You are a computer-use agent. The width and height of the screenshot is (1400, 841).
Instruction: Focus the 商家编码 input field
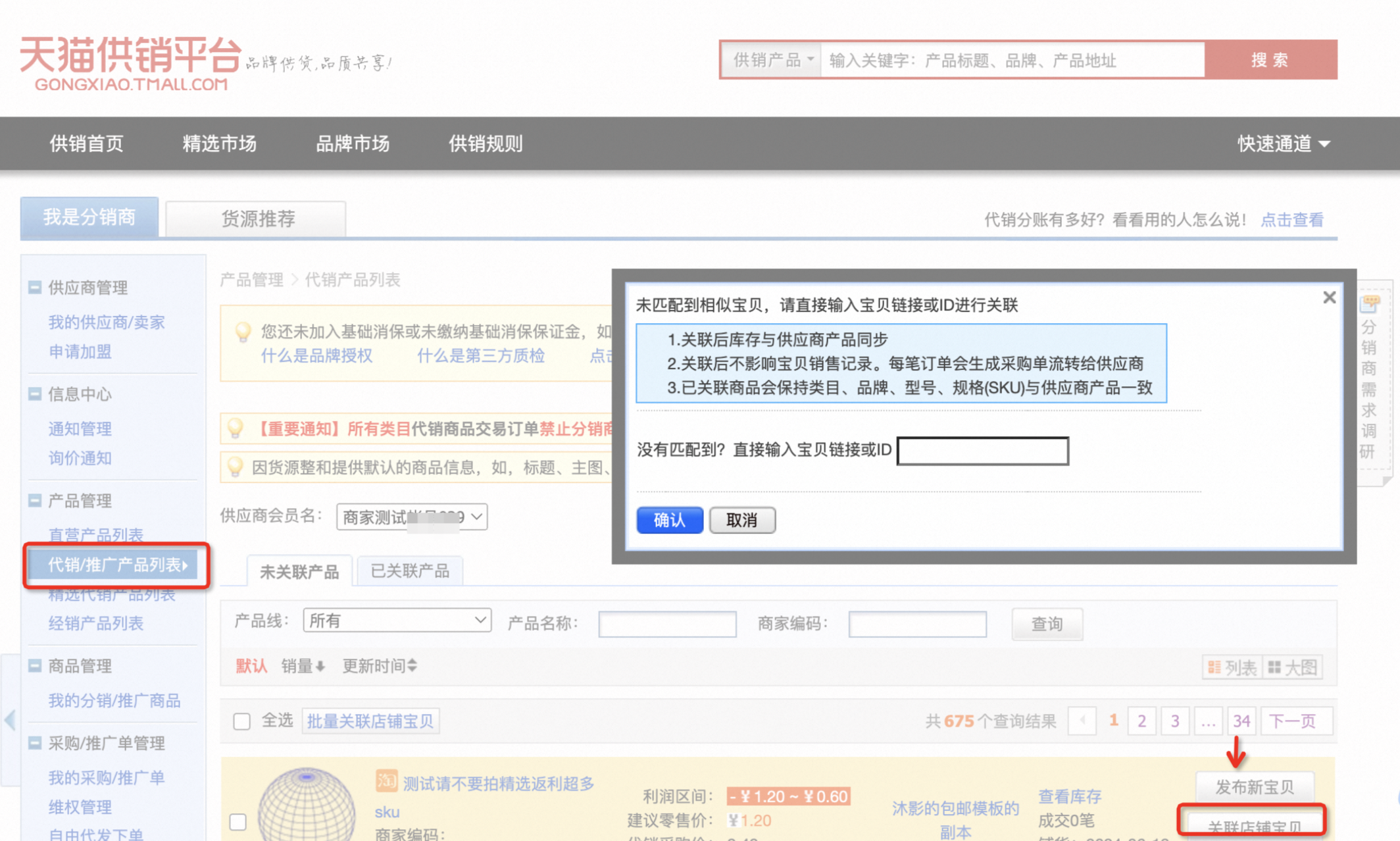click(x=918, y=623)
